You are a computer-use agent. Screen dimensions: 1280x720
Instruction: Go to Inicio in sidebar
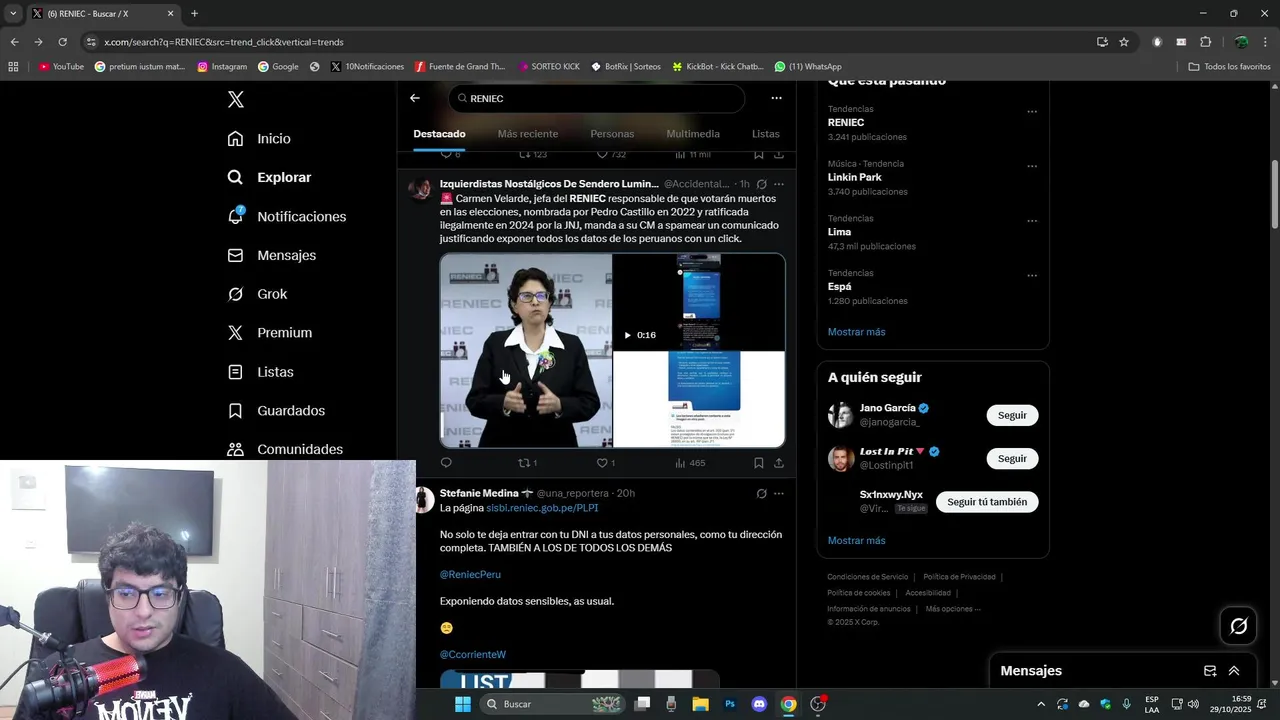click(259, 139)
